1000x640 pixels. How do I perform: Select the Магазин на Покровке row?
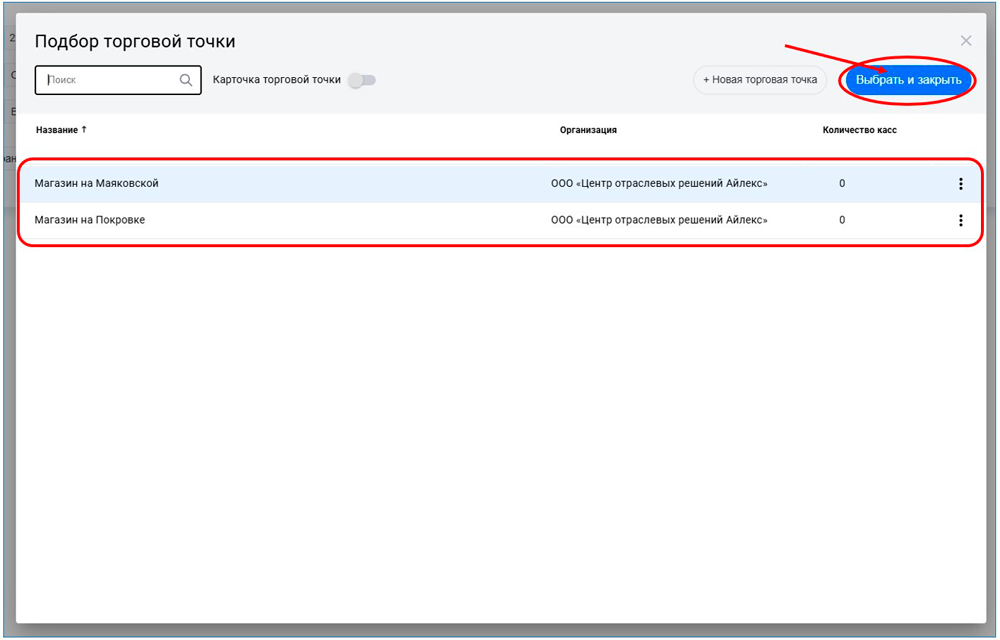(90, 220)
